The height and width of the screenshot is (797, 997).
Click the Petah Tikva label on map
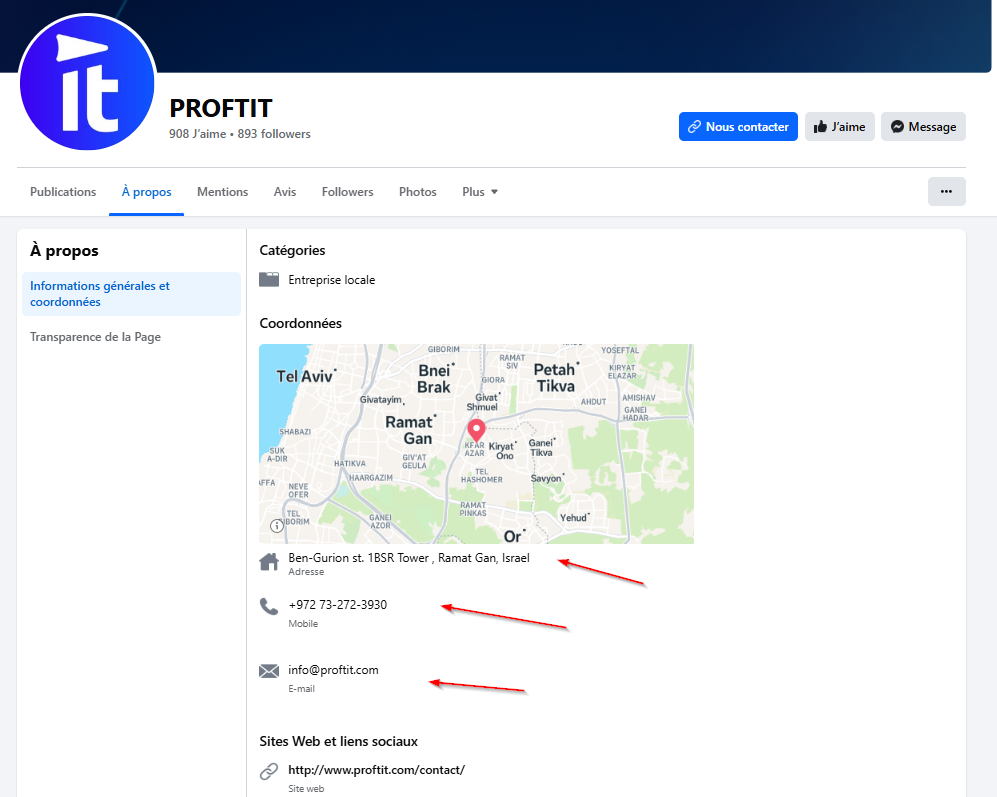[555, 378]
